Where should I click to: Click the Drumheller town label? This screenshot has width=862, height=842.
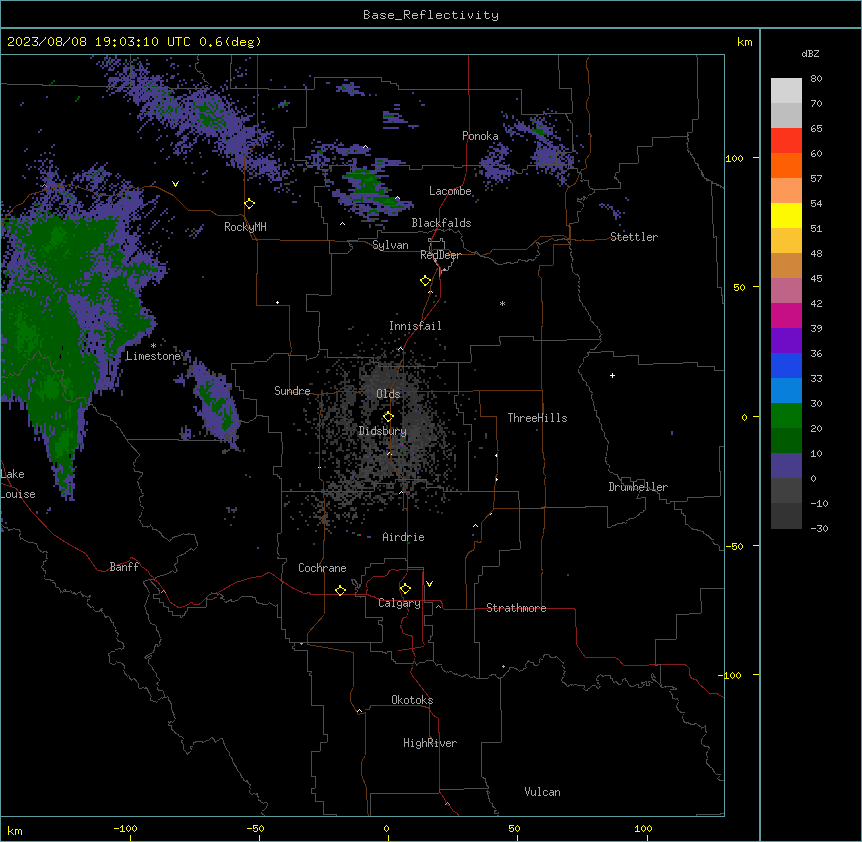pos(638,487)
